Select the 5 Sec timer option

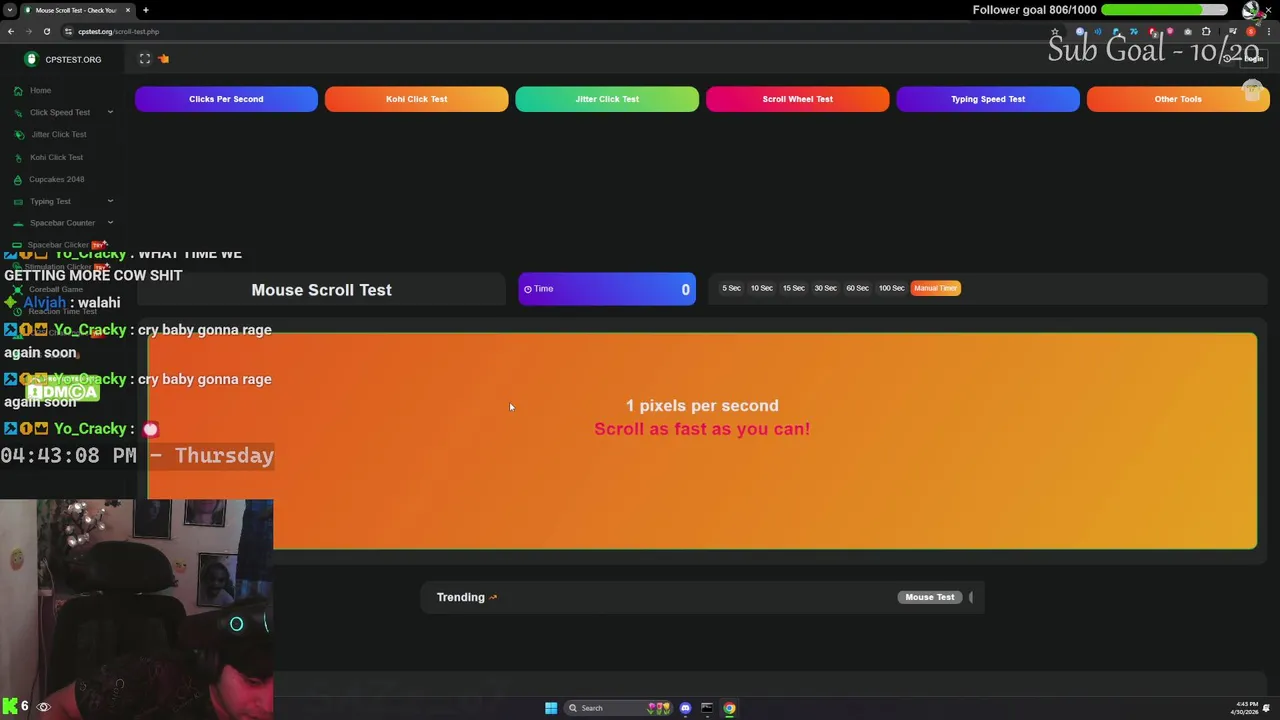tap(732, 288)
